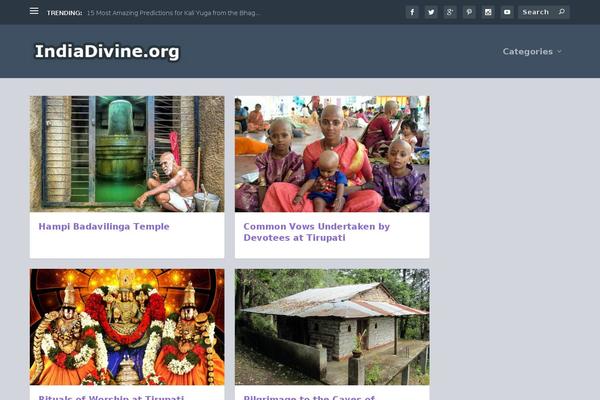The height and width of the screenshot is (400, 600).
Task: Open the Facebook social icon
Action: (412, 12)
